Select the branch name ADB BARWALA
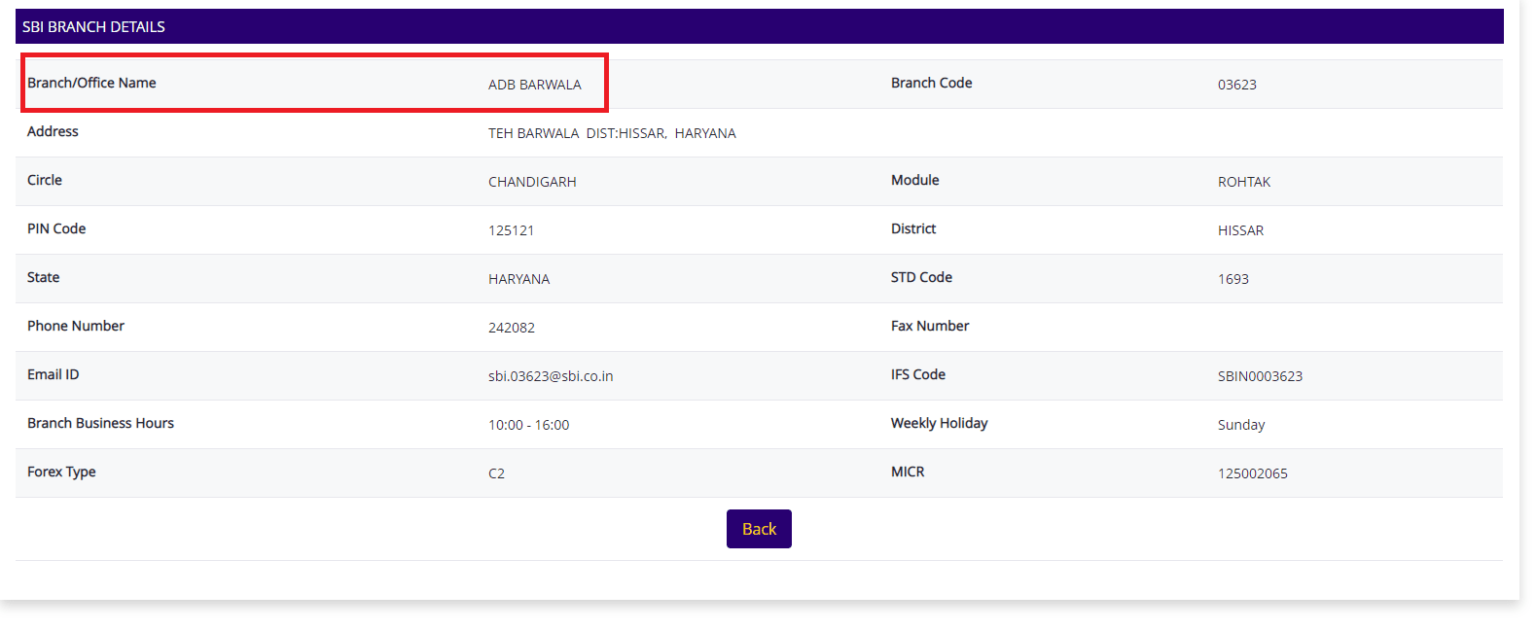1536x630 pixels. (x=534, y=85)
